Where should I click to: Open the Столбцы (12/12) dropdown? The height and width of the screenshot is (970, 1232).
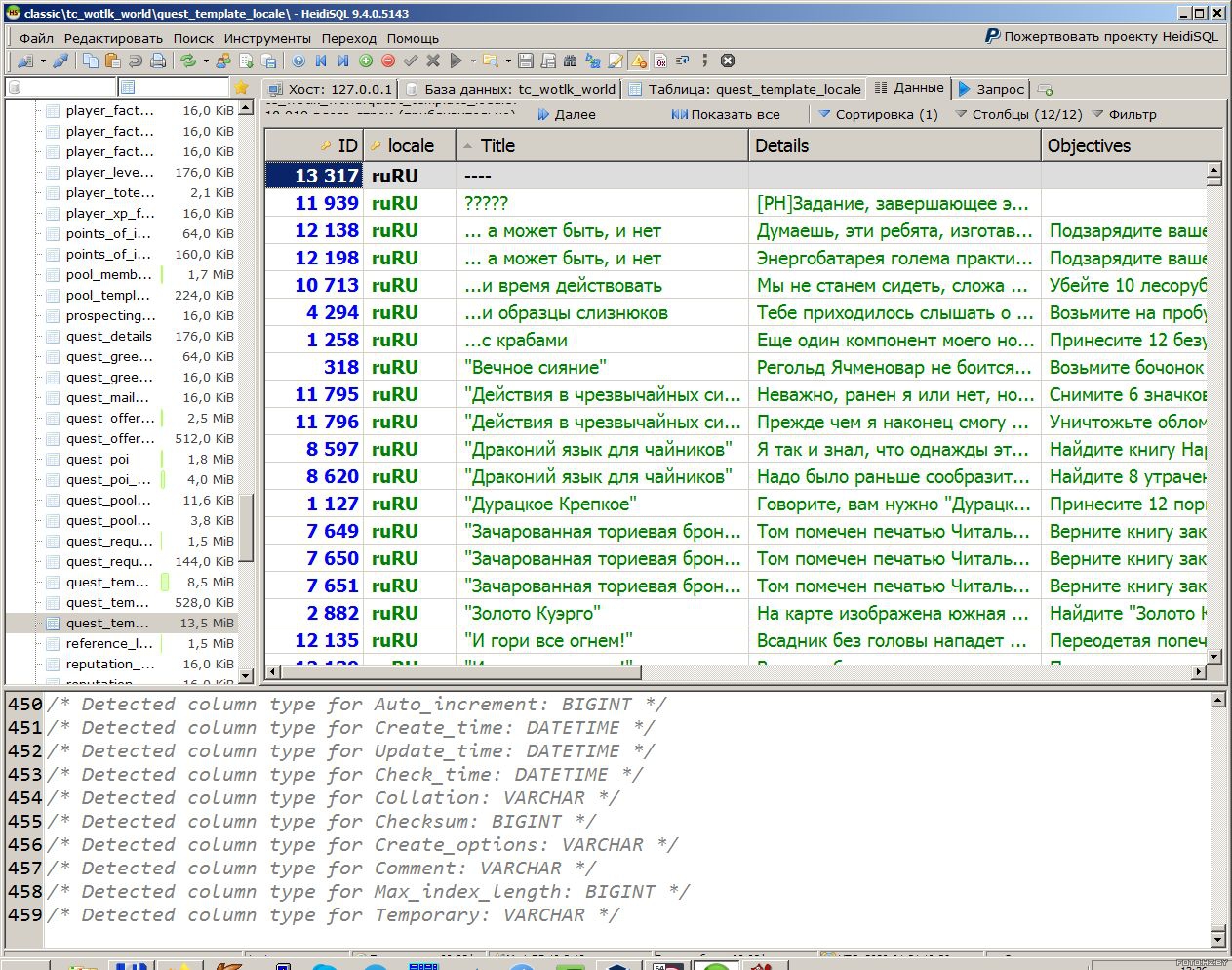pyautogui.click(x=1018, y=114)
